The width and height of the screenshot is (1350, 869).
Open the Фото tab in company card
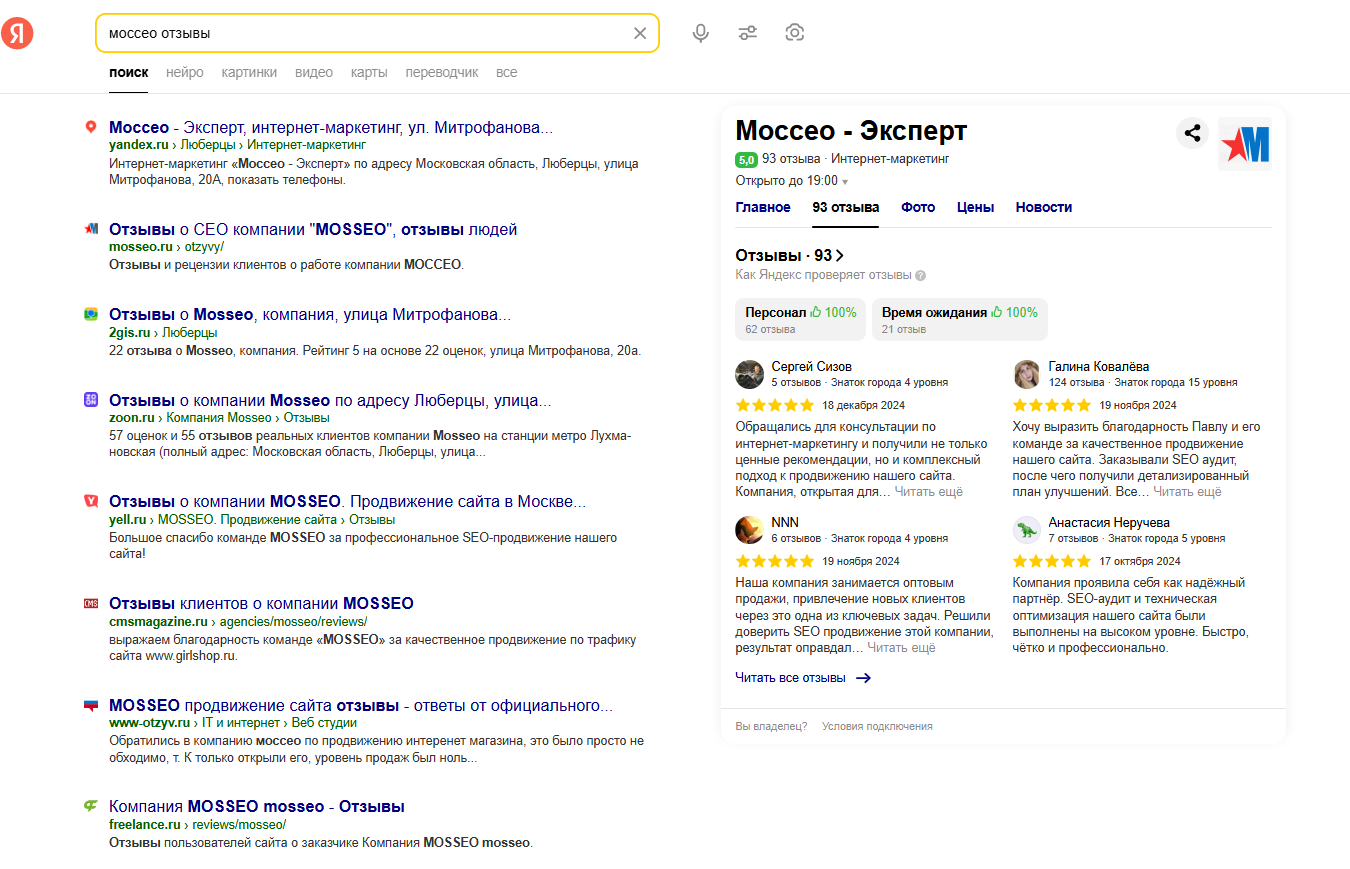pyautogui.click(x=918, y=207)
